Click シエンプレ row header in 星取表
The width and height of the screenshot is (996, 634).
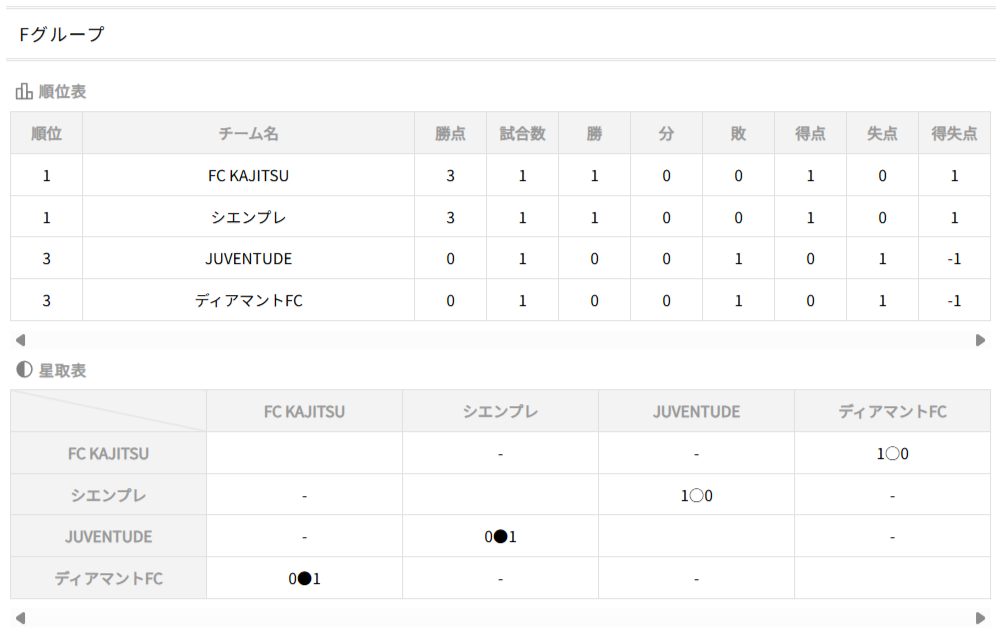[x=108, y=495]
